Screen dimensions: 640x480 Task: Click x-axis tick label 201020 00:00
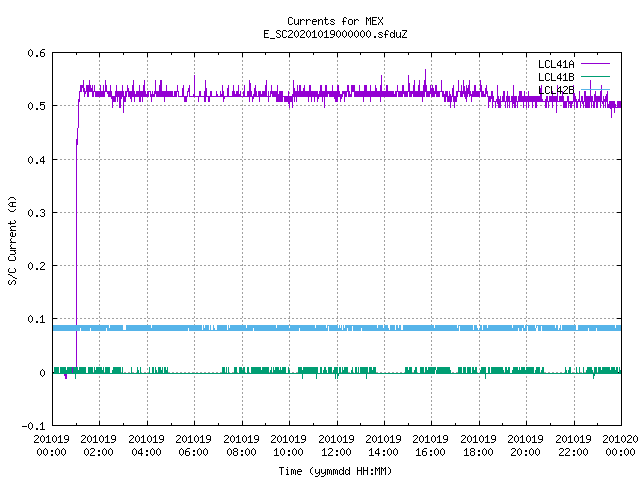[620, 446]
